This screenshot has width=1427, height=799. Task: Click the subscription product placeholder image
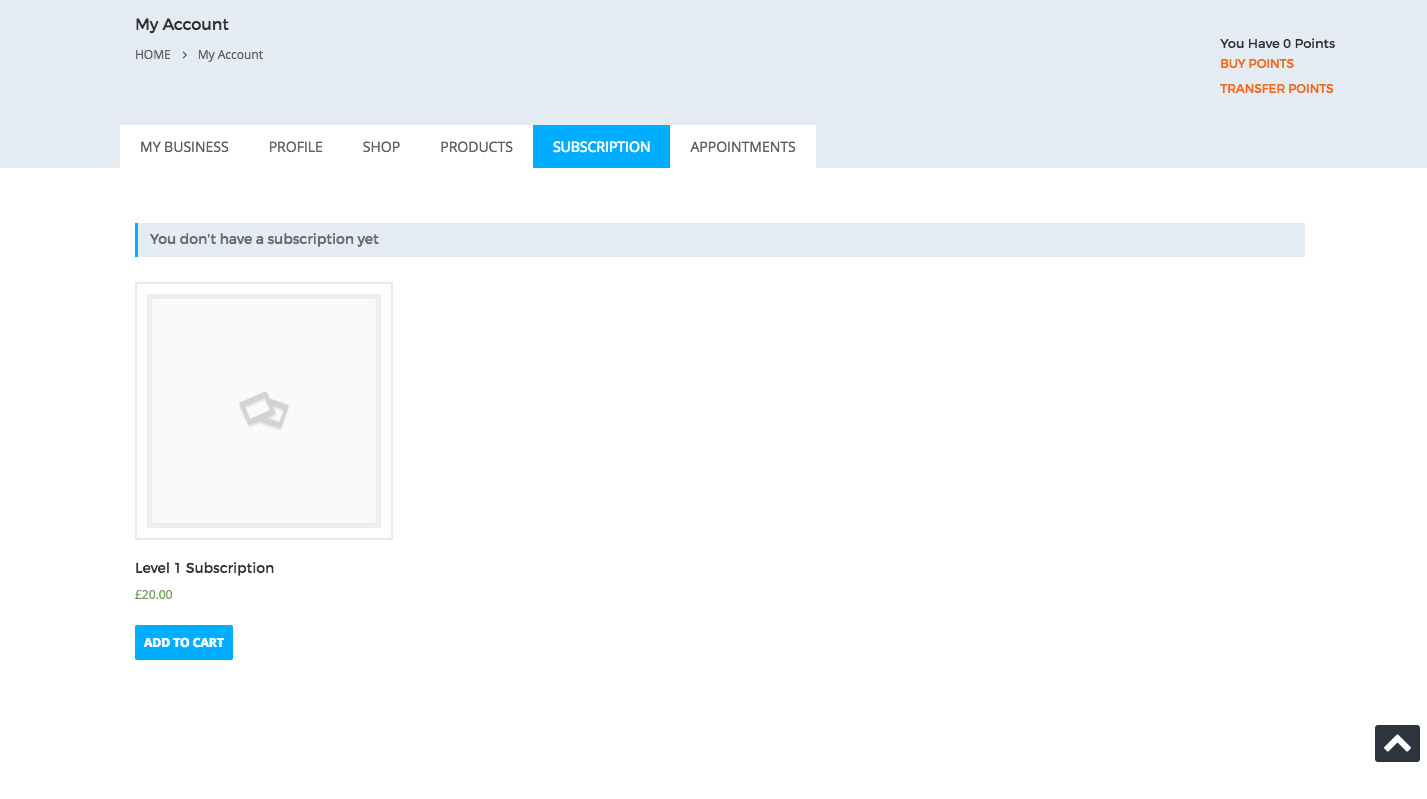pos(264,411)
